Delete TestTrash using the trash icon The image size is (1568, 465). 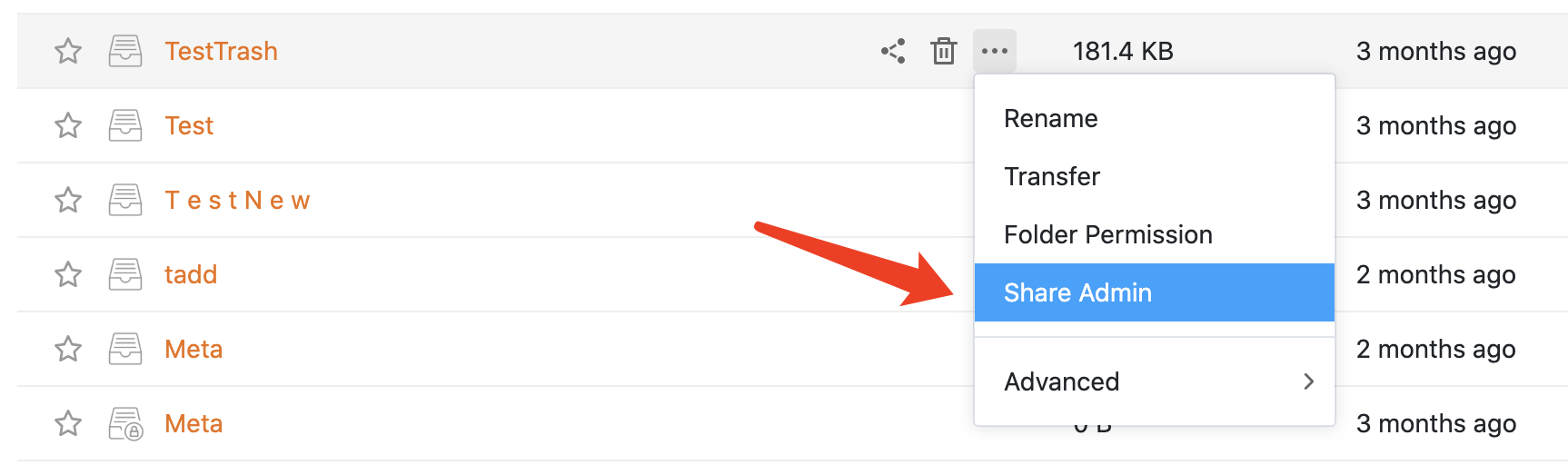pos(944,51)
